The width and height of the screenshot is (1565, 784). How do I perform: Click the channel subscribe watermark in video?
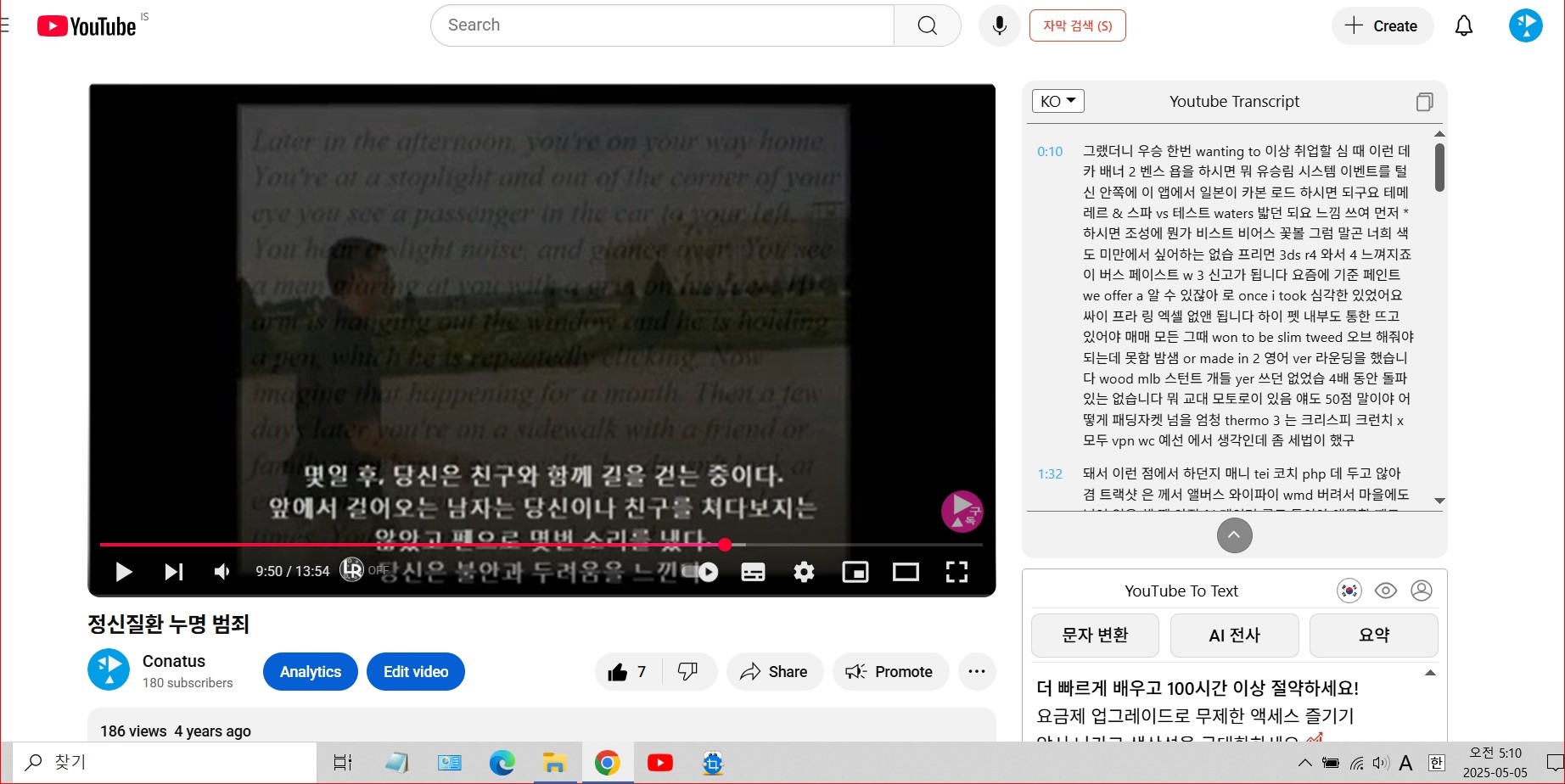pyautogui.click(x=962, y=511)
